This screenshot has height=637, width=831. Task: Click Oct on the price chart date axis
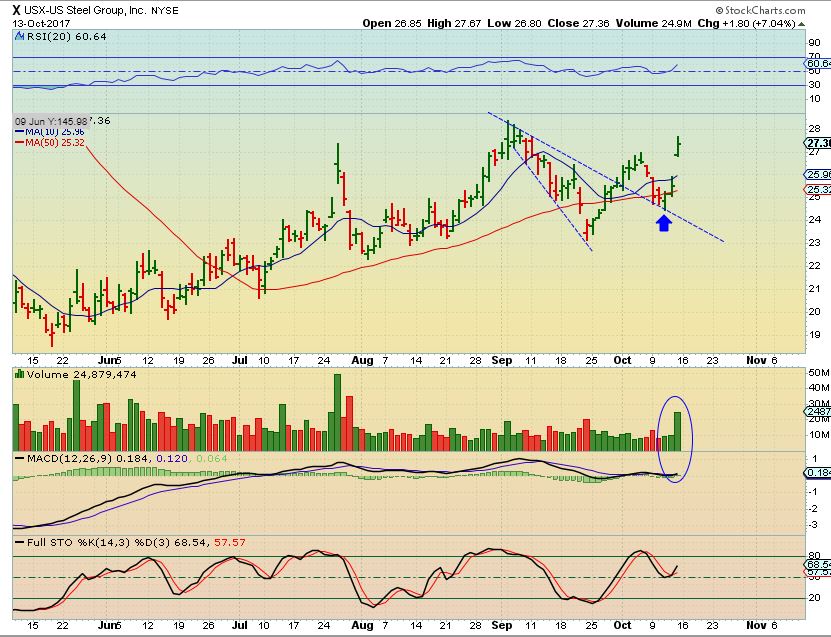tap(622, 360)
